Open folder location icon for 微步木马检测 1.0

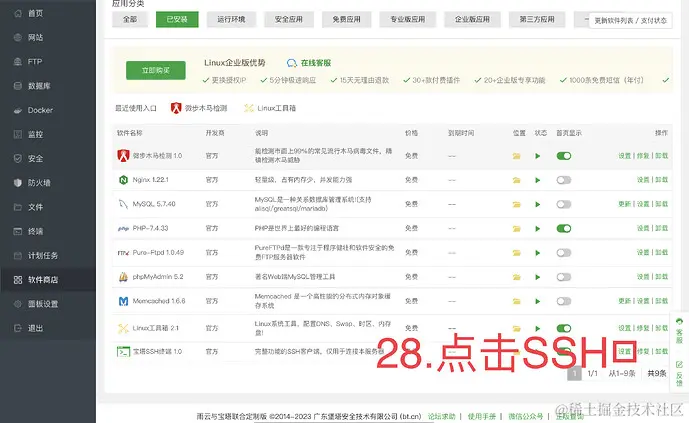coord(516,156)
